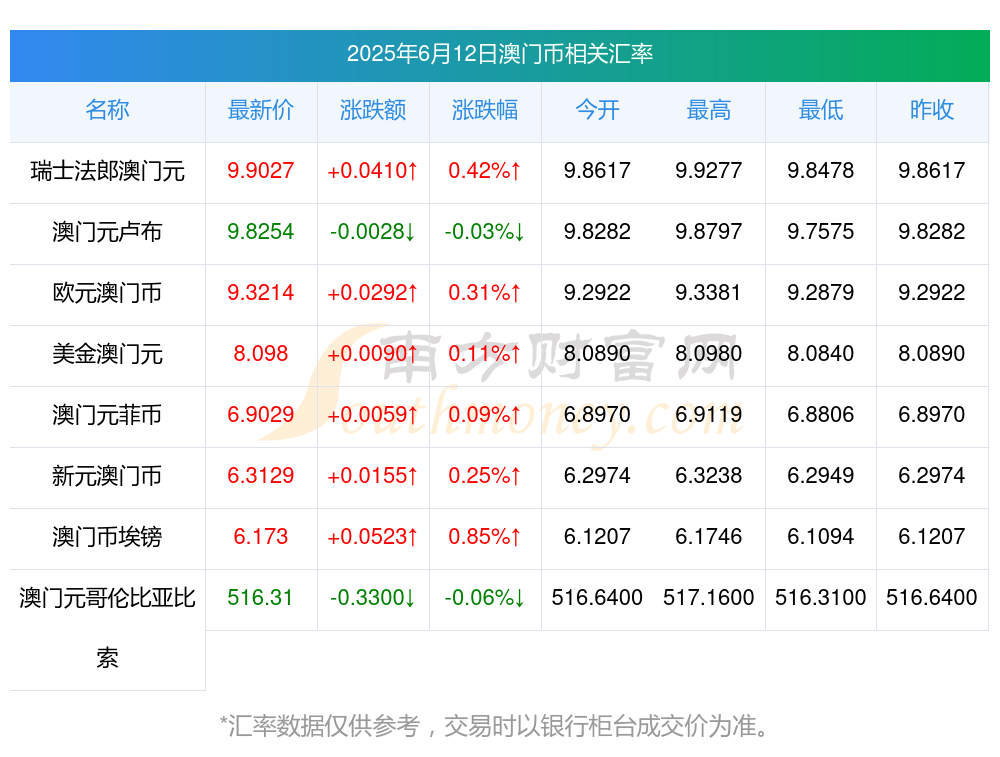This screenshot has width=1000, height=757.
Task: Select the row name 瑞士法郎澳门元
Action: (107, 171)
